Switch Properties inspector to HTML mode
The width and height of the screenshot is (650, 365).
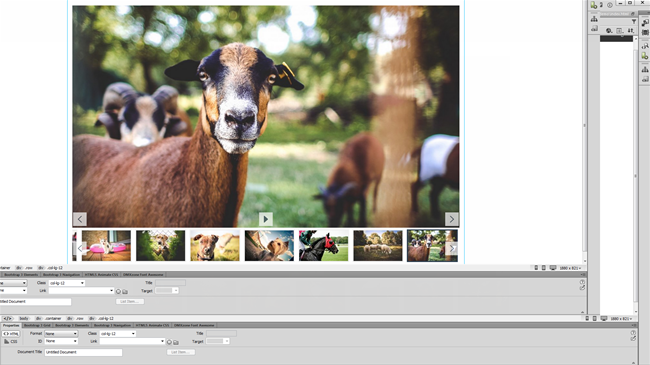(x=11, y=333)
